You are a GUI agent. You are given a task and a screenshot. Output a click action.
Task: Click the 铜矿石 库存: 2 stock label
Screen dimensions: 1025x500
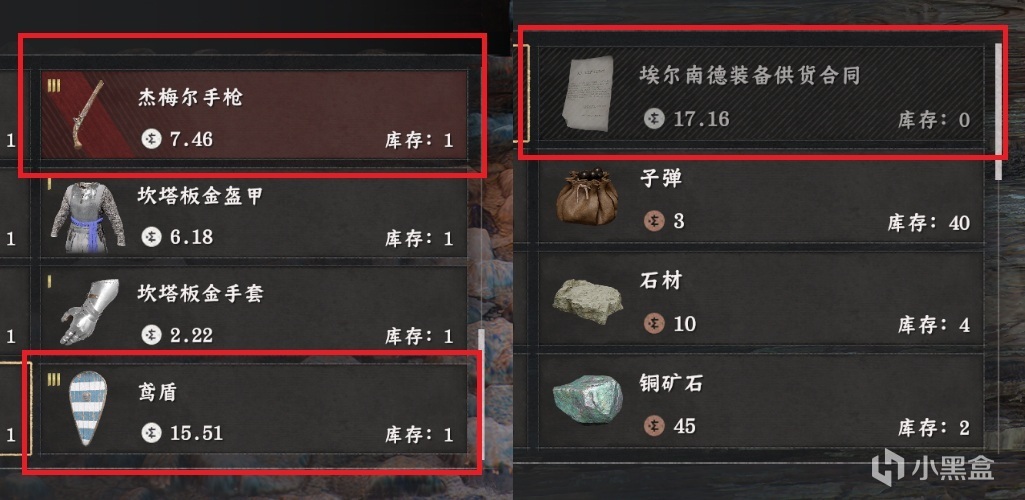point(933,428)
